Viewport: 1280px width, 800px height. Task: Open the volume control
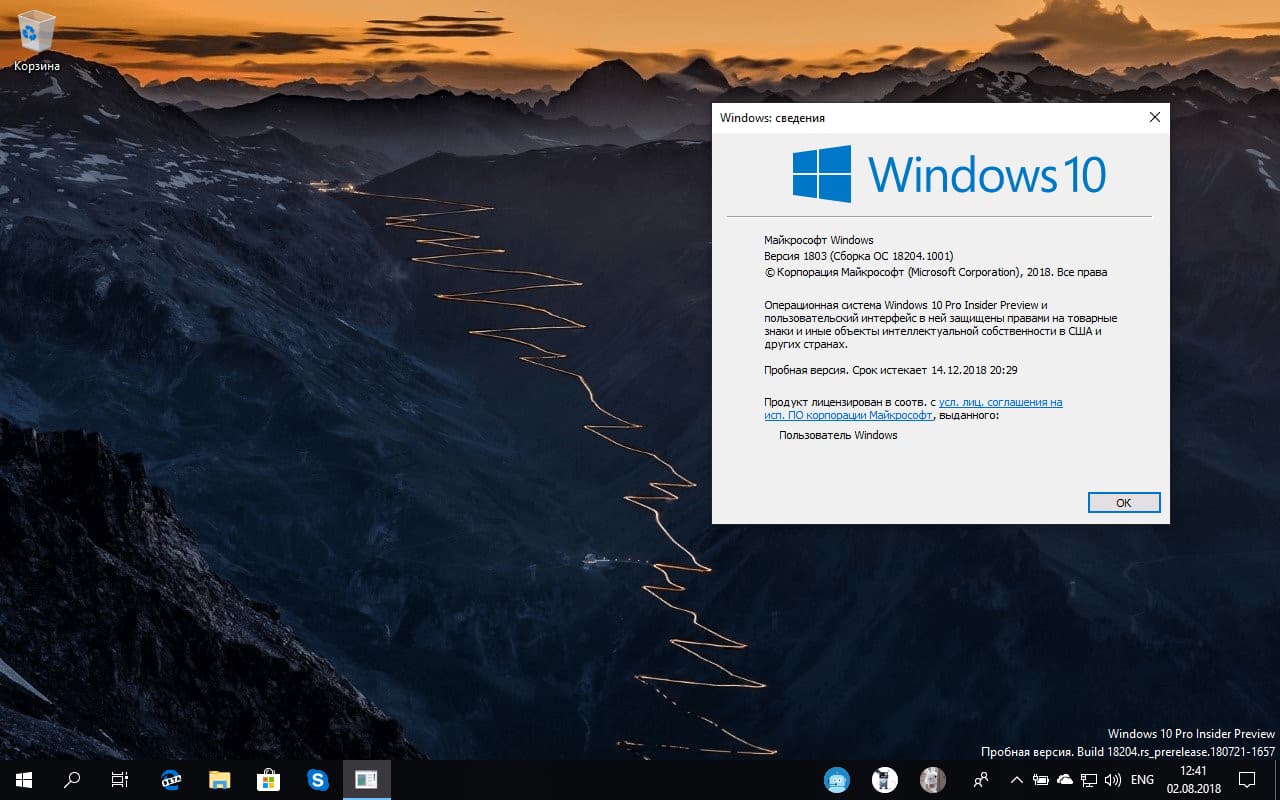coord(1112,780)
